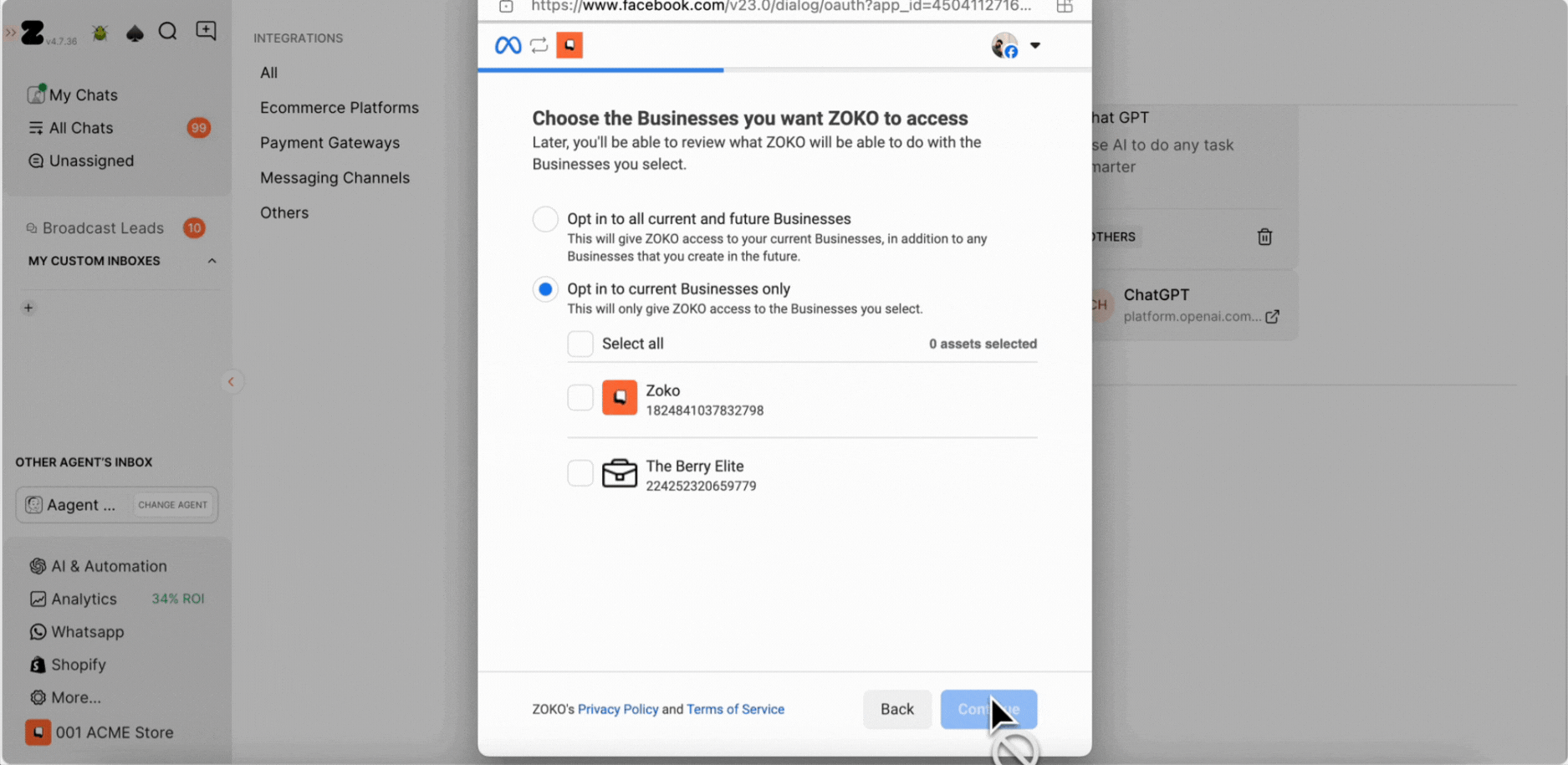Click the Continue button
Image resolution: width=1568 pixels, height=765 pixels.
coord(988,709)
